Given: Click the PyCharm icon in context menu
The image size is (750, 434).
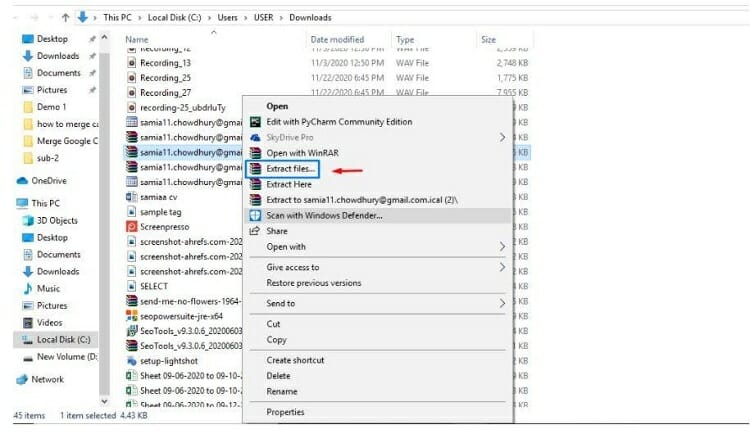Looking at the screenshot, I should 255,122.
